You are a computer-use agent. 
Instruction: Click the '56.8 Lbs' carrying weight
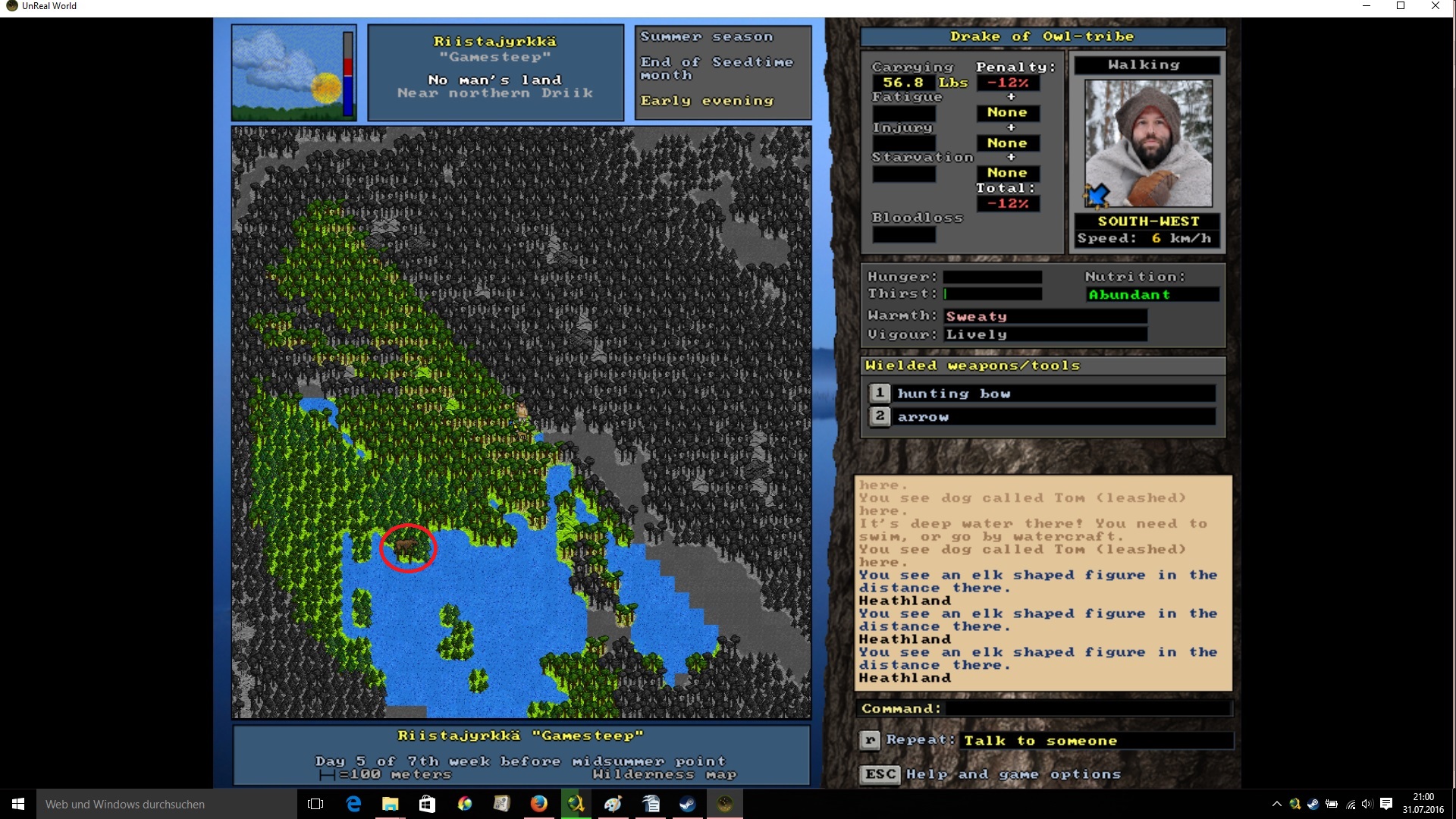(x=925, y=83)
